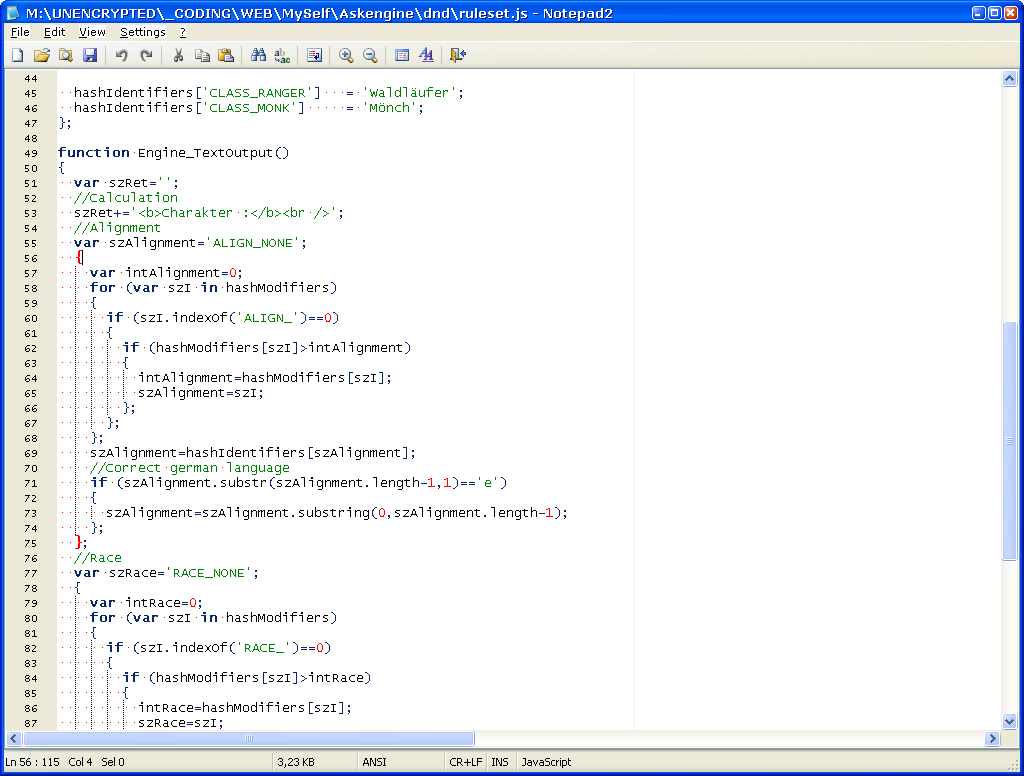
Task: Paste from clipboard using the toolbar icon
Action: [226, 56]
